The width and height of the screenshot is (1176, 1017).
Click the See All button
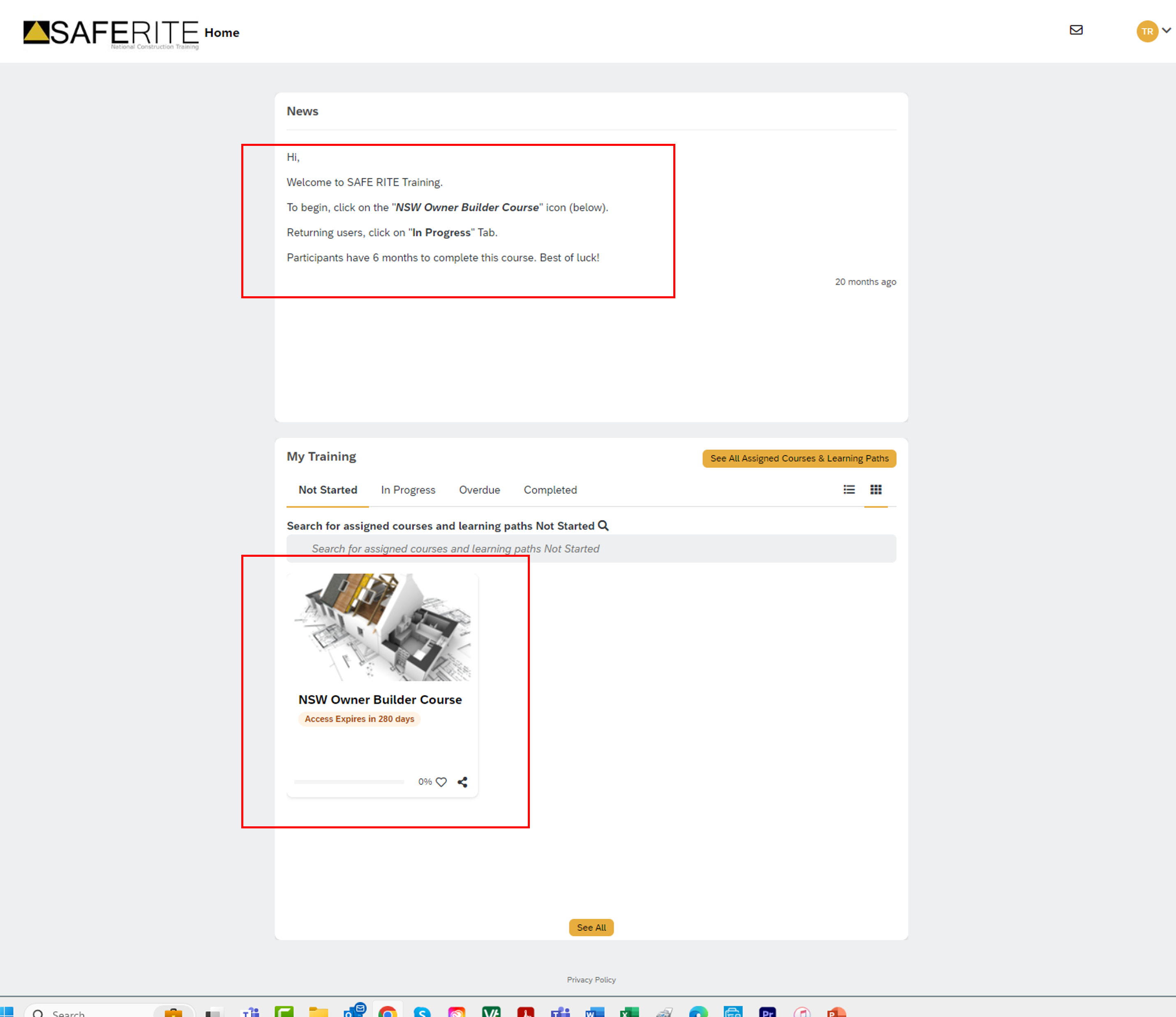591,927
